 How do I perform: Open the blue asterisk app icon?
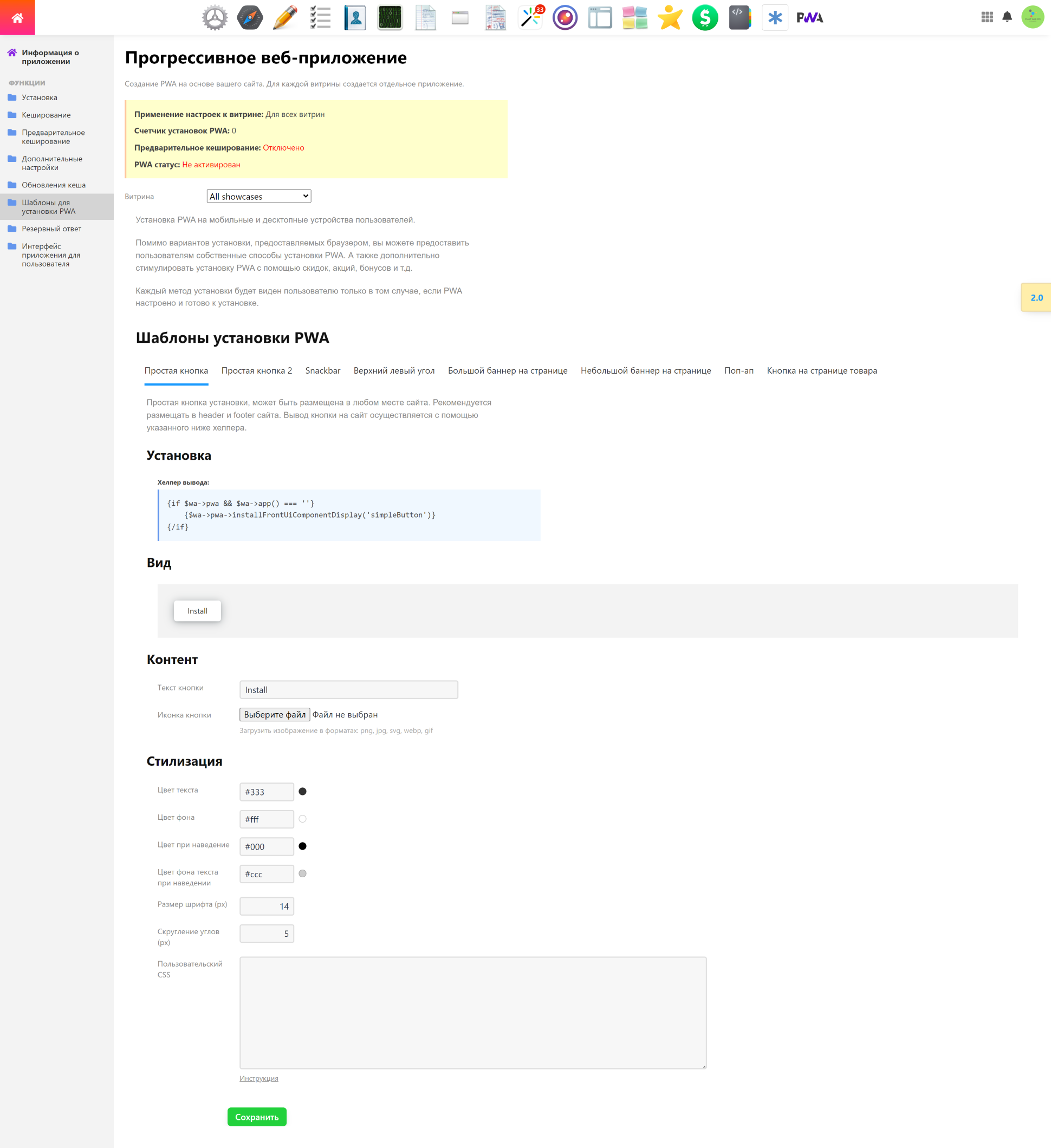tap(775, 18)
